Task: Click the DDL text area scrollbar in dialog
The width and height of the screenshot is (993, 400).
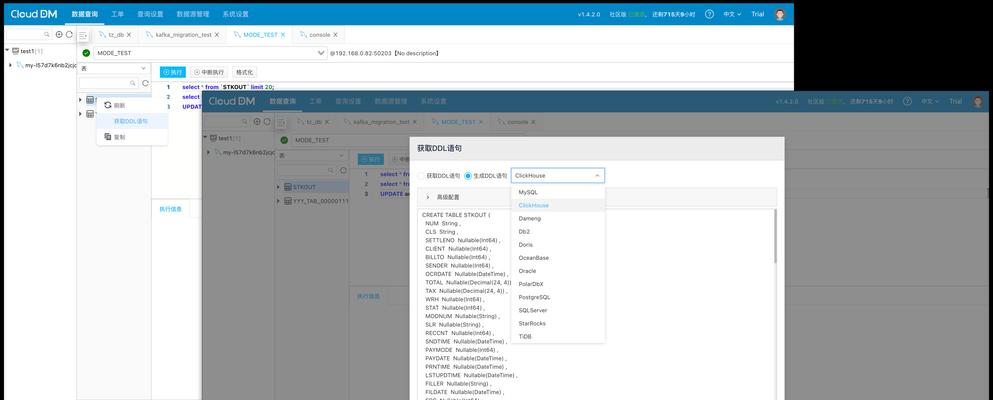Action: 775,236
